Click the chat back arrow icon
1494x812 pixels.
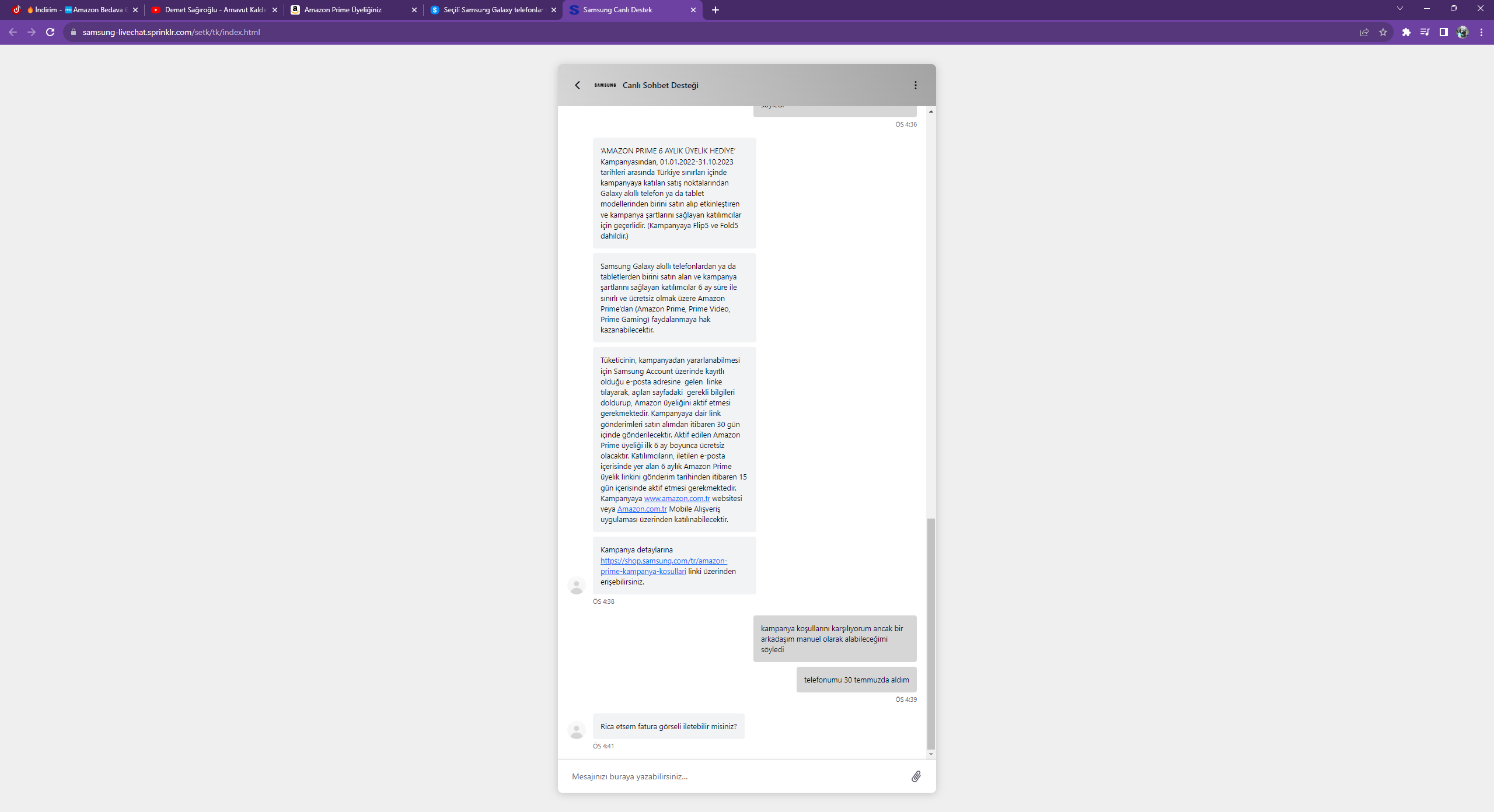[x=577, y=85]
